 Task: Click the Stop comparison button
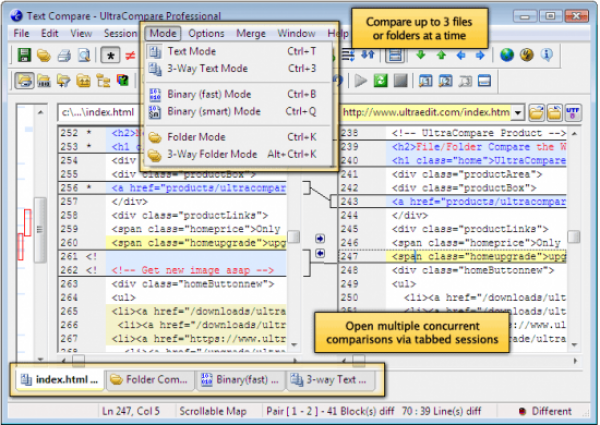click(x=399, y=80)
